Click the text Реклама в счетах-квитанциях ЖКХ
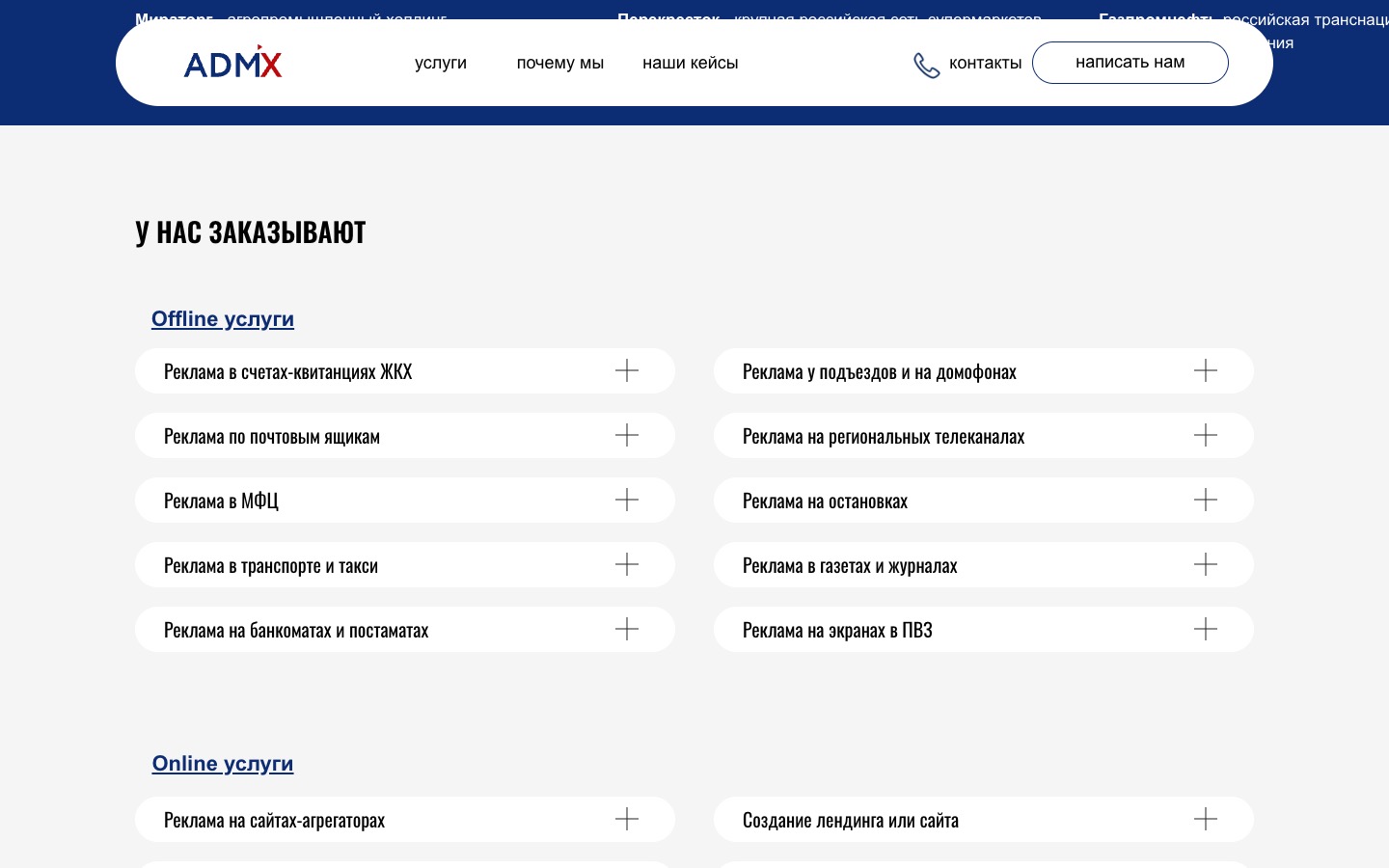The image size is (1389, 868). 287,371
